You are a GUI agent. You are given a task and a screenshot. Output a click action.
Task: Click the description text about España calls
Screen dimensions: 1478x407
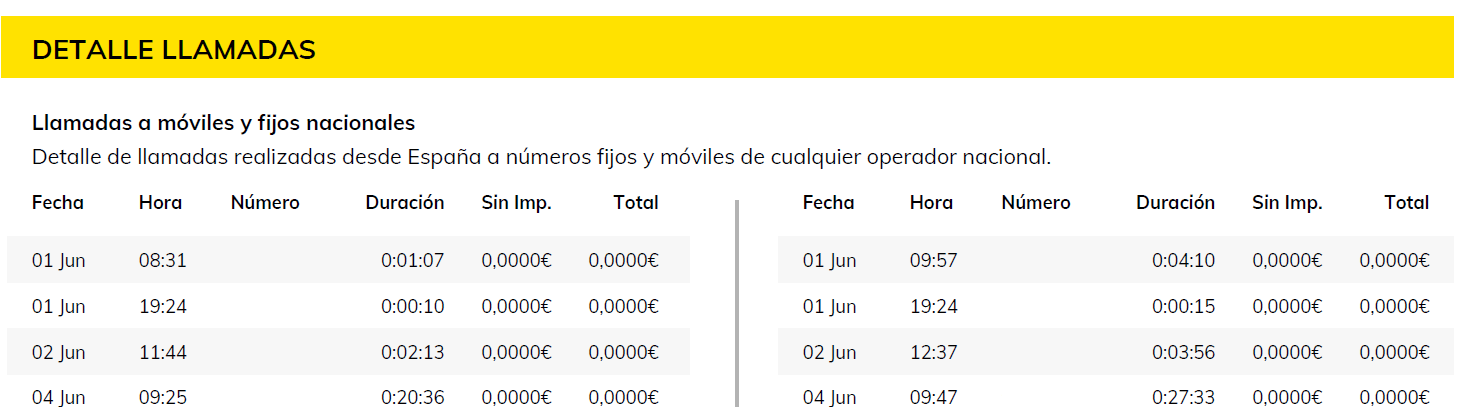pos(542,157)
